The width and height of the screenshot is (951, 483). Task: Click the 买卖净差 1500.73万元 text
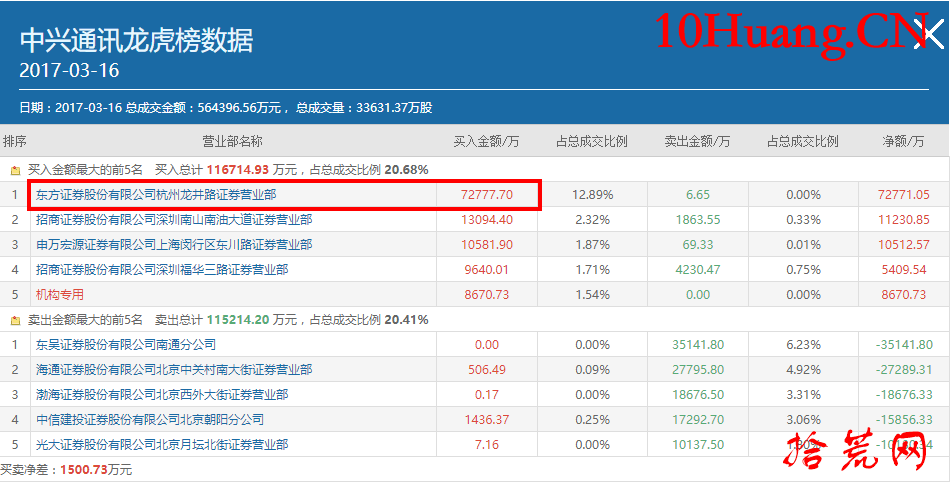66,470
